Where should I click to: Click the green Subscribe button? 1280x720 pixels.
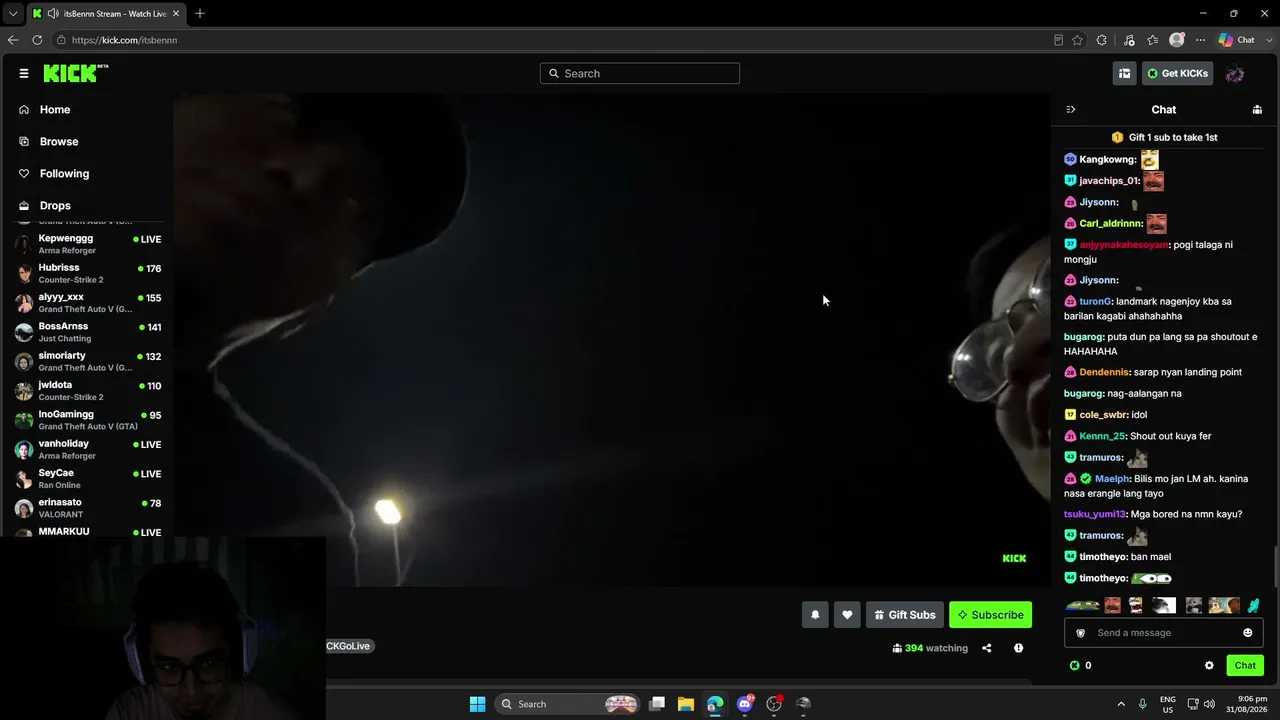[x=990, y=615]
